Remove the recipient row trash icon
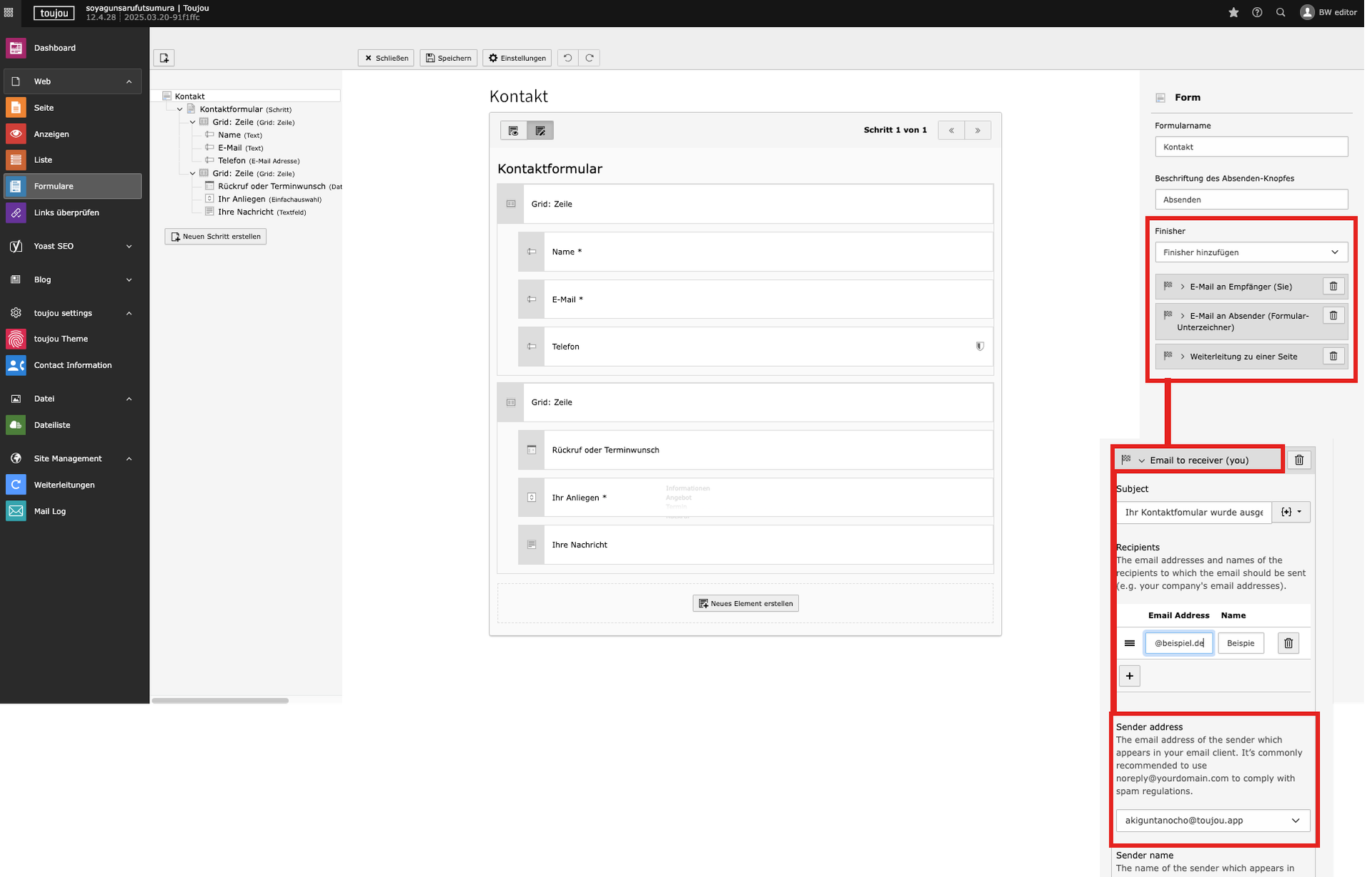Image resolution: width=1372 pixels, height=877 pixels. click(x=1288, y=643)
